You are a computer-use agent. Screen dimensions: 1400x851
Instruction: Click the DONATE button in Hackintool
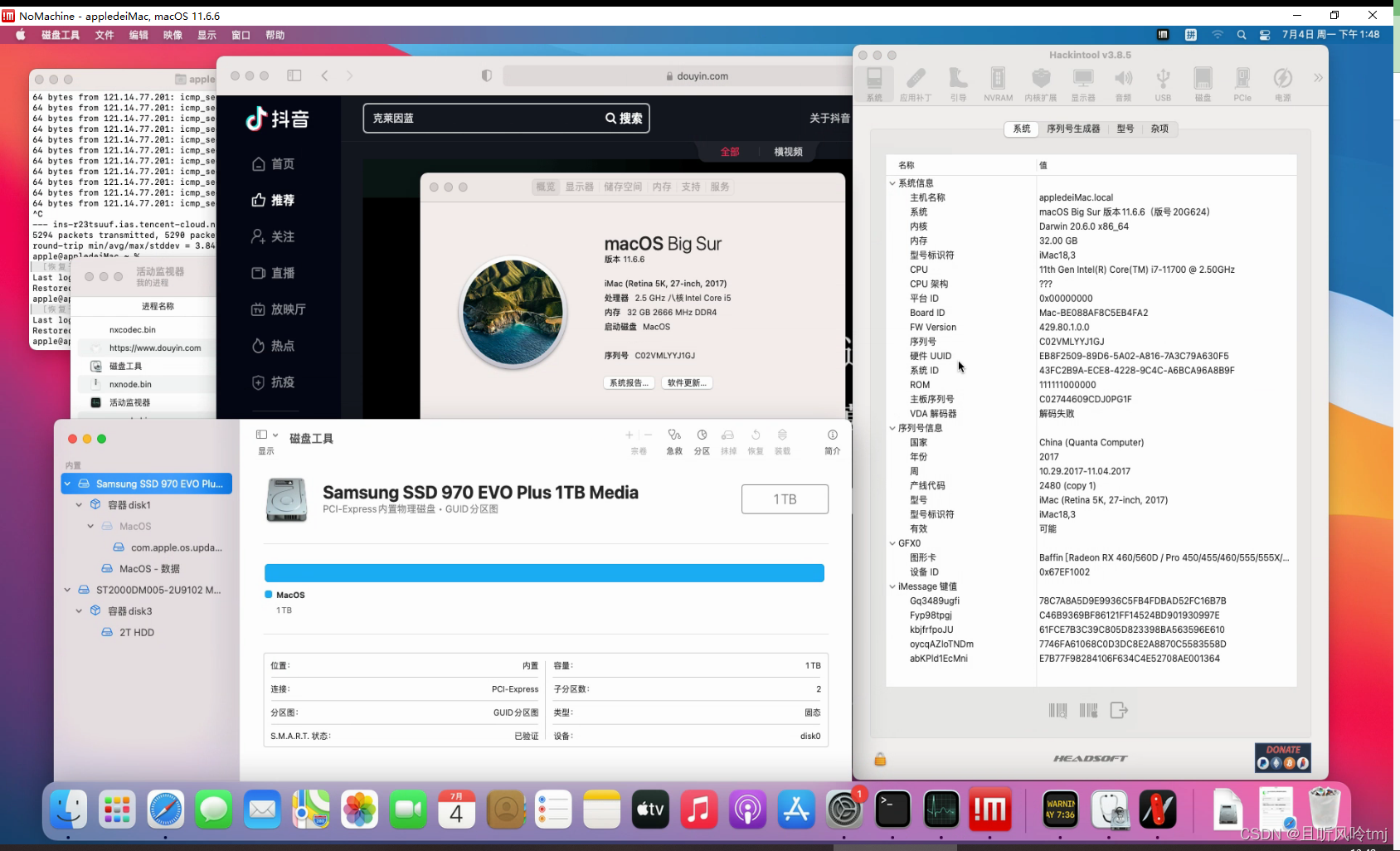(x=1282, y=757)
